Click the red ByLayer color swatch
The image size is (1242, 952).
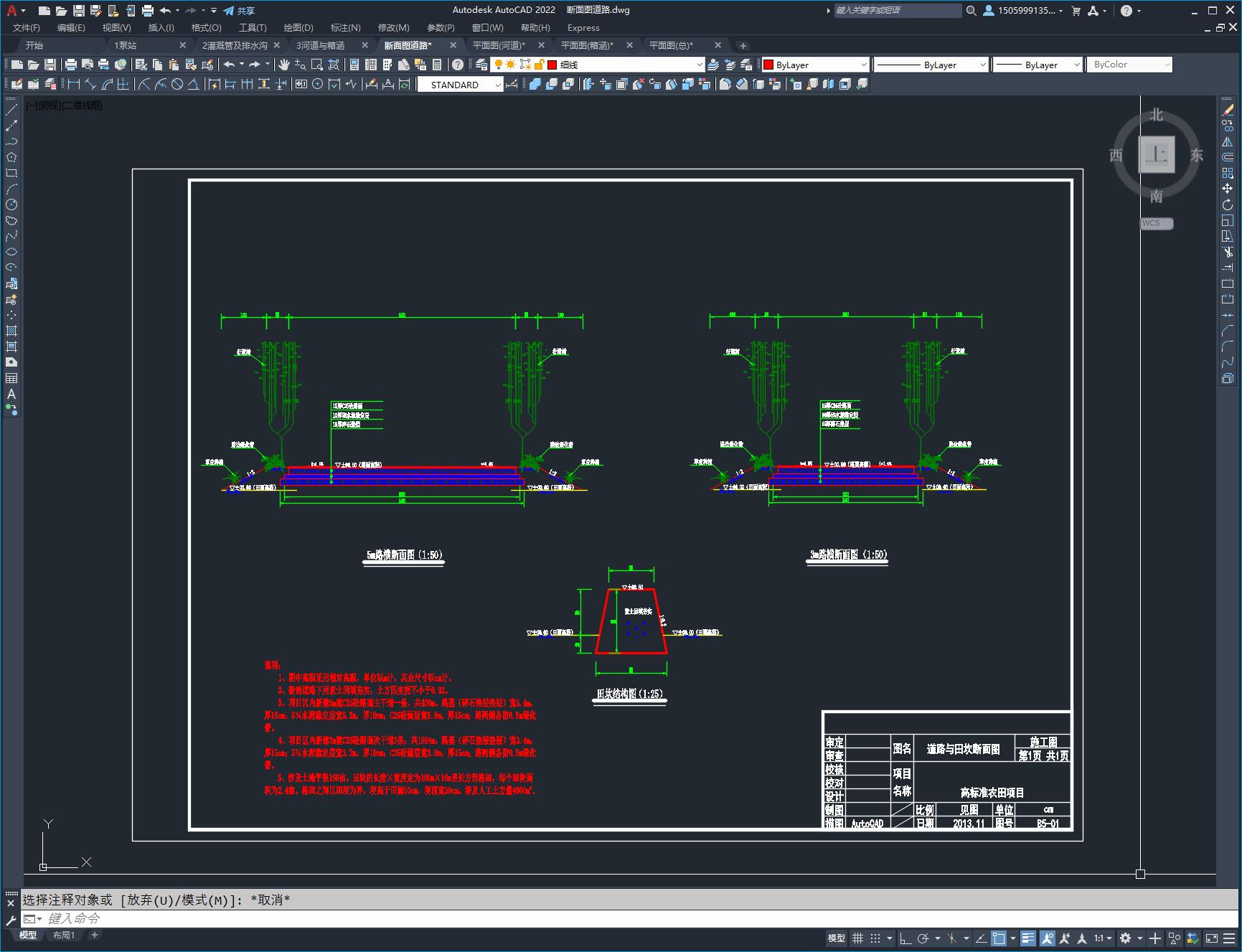768,65
